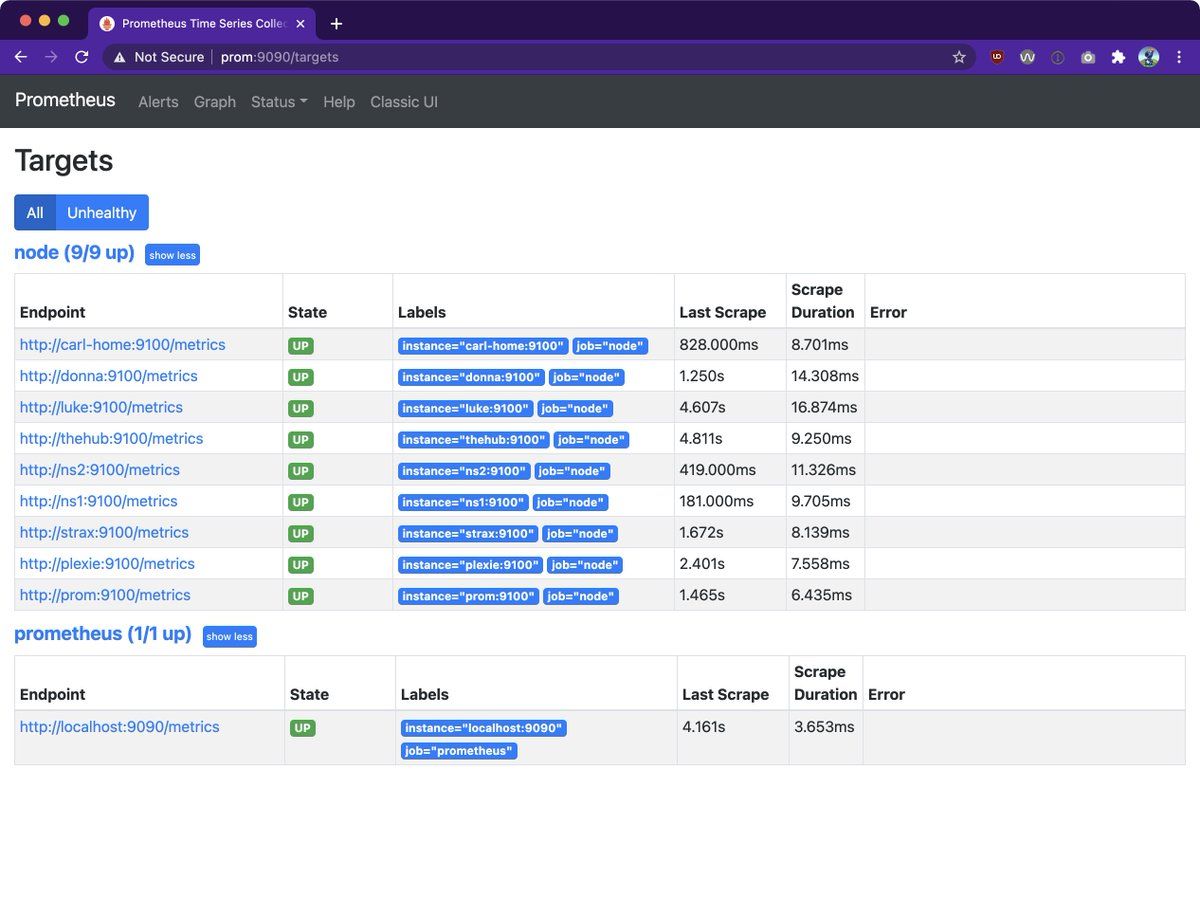Click the Targets page heading
This screenshot has height=898, width=1200.
tap(64, 161)
